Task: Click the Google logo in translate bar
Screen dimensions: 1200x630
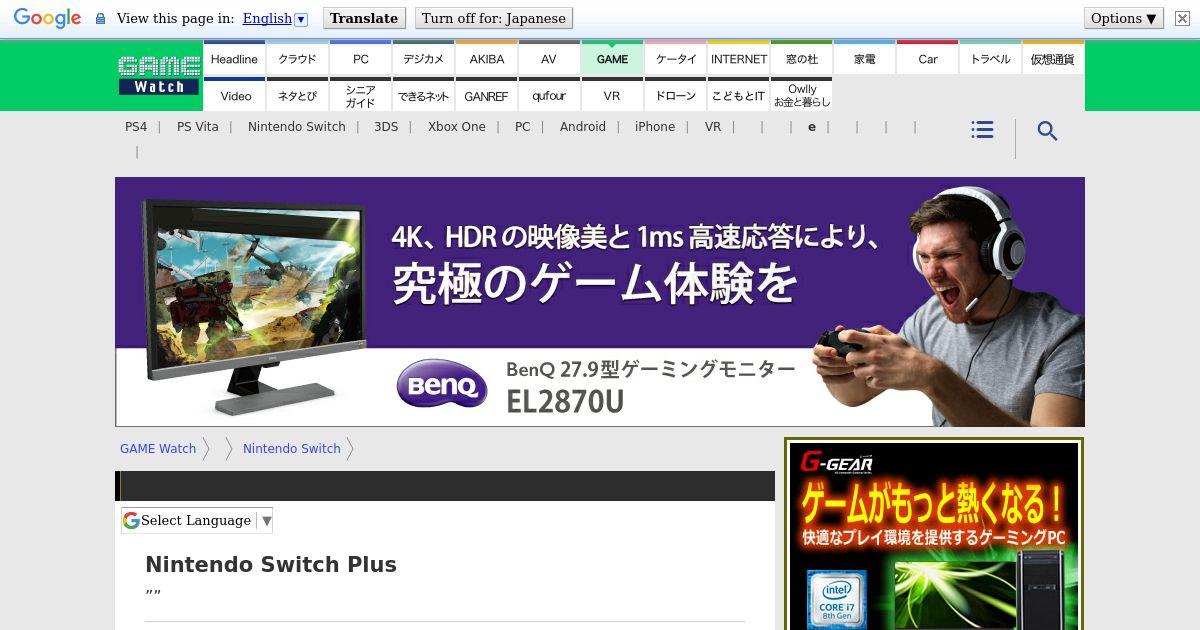Action: tap(47, 18)
